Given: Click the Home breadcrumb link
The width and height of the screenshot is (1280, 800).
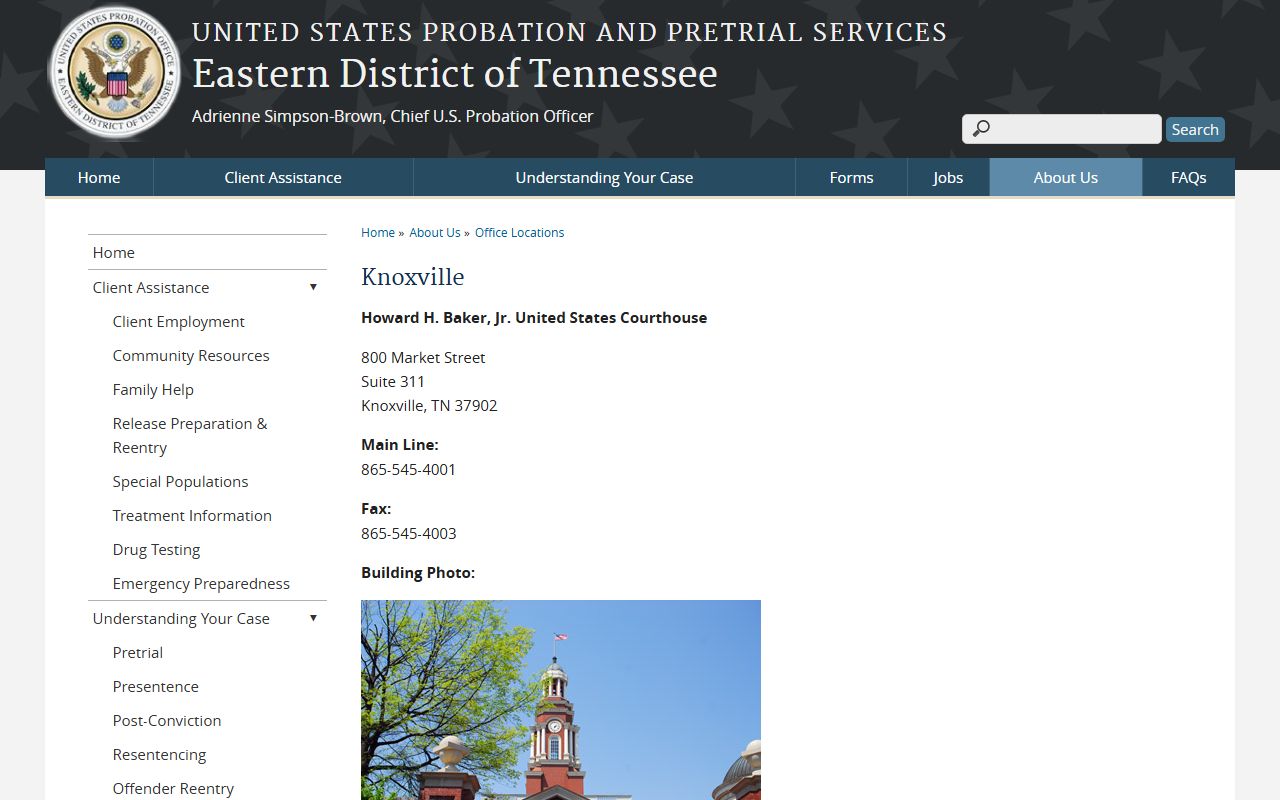Looking at the screenshot, I should click(378, 232).
